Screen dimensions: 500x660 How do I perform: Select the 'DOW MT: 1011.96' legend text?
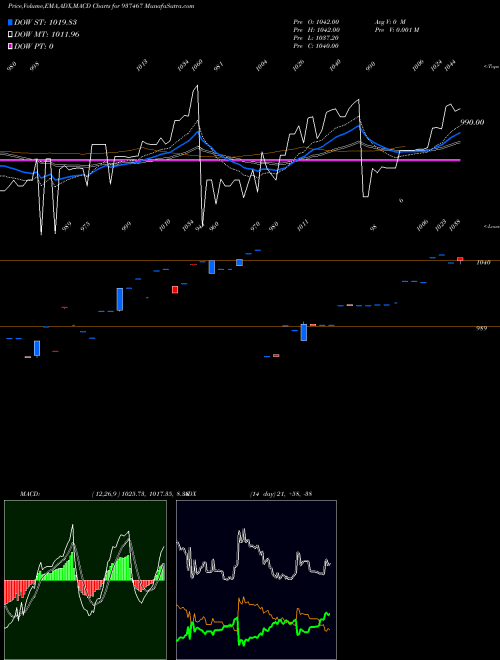coord(47,35)
